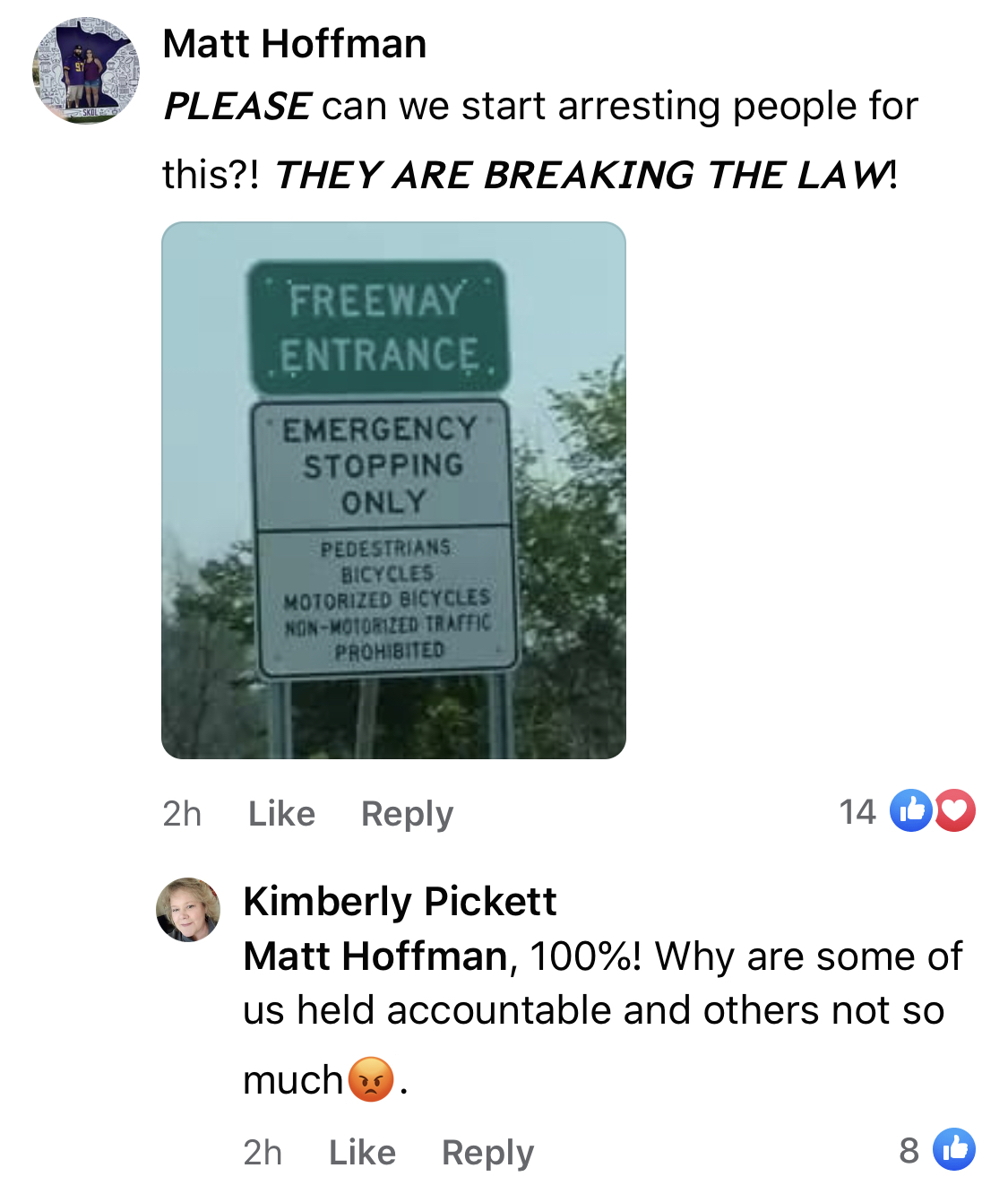Screen dimensions: 1008x1194
Task: Click the blue thumbs-up reaction on Matt's comment
Action: [911, 811]
